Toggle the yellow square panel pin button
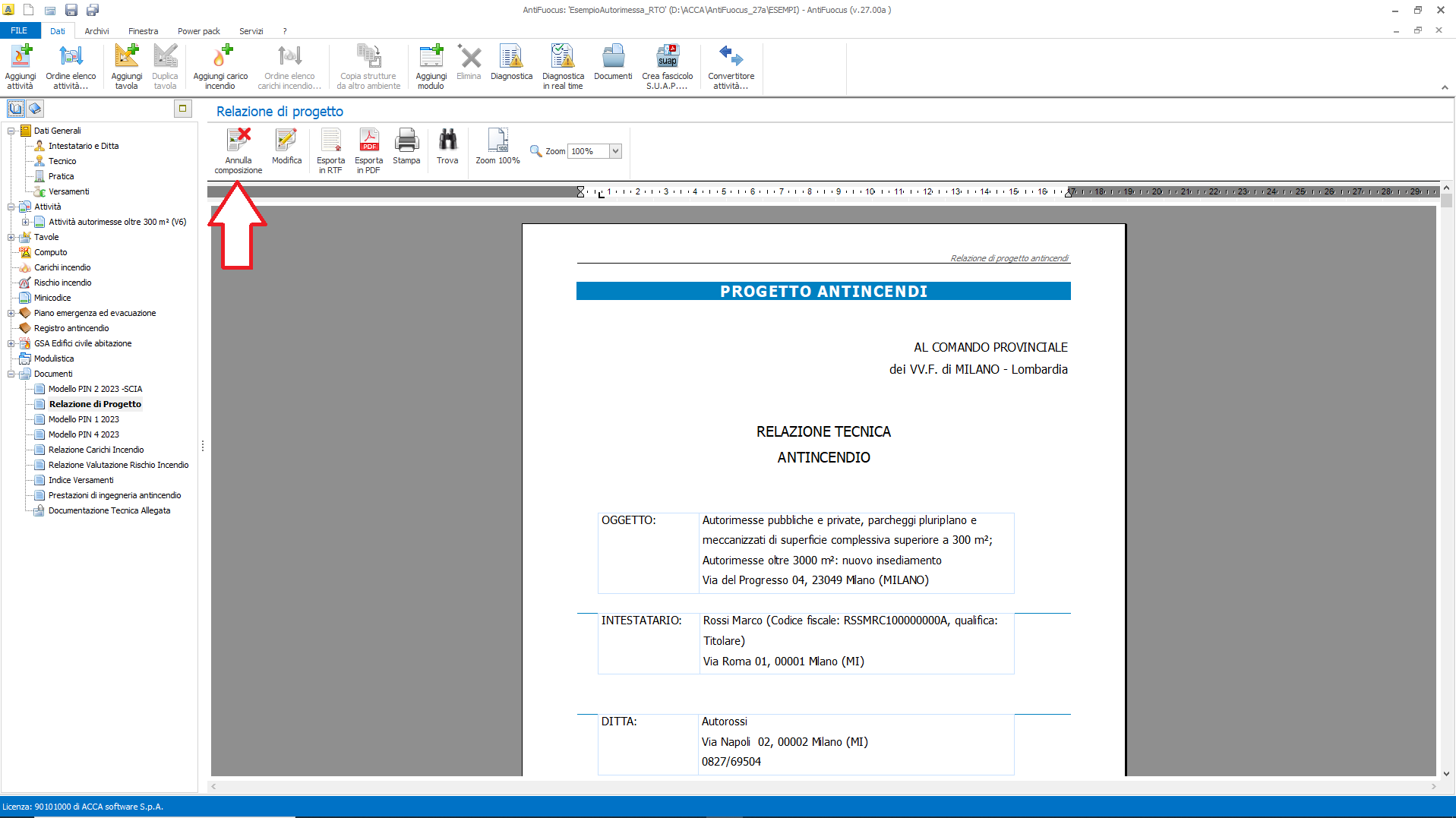 point(182,109)
